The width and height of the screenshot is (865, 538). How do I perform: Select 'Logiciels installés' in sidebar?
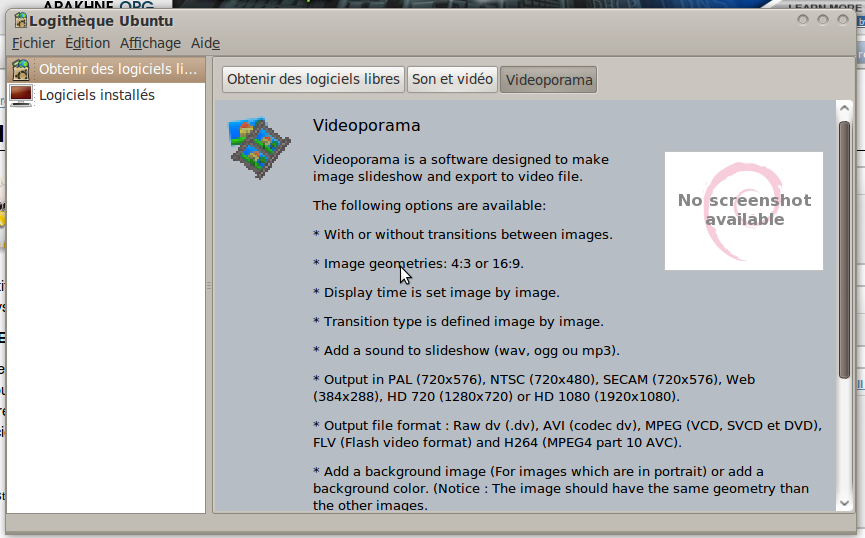coord(106,95)
